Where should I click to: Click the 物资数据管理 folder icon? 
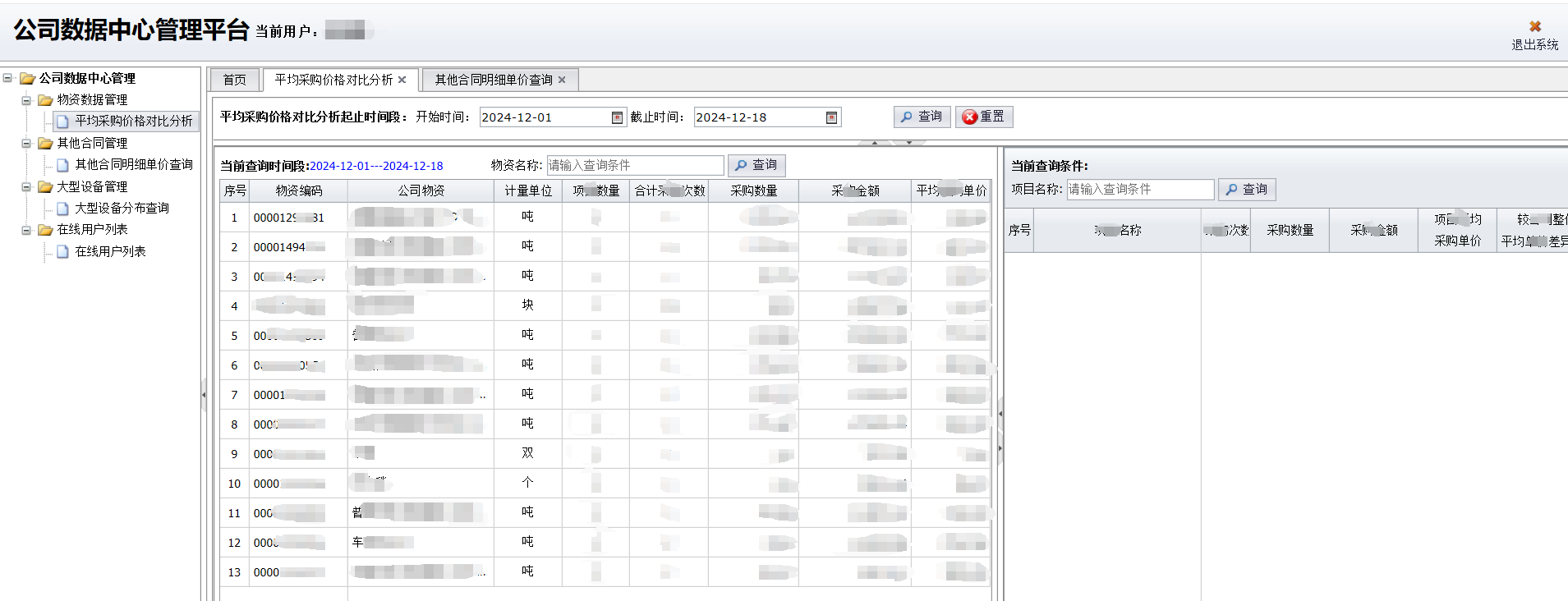(x=45, y=100)
